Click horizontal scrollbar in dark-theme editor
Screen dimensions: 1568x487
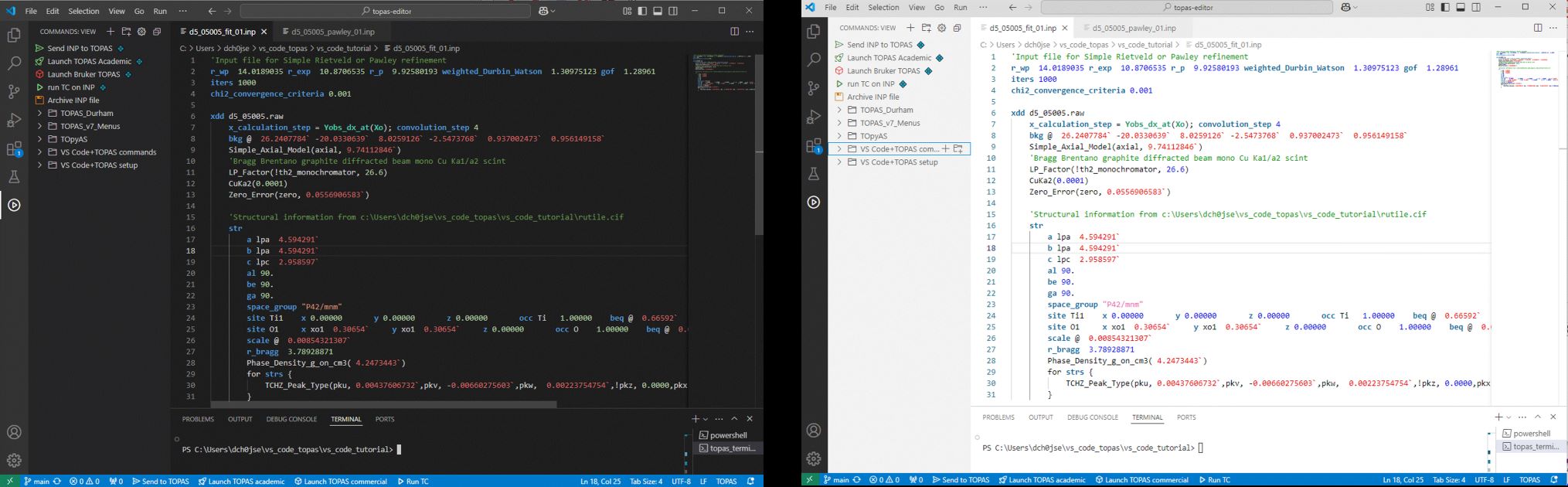click(x=383, y=404)
